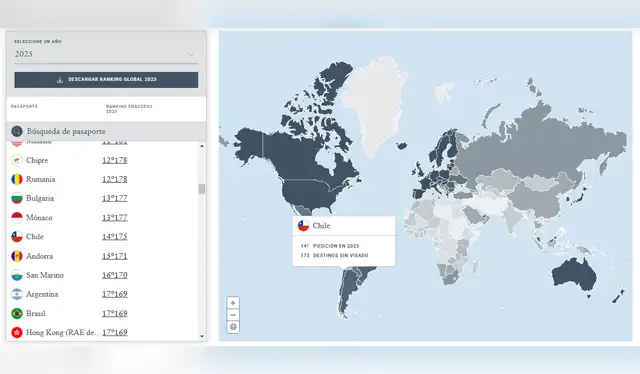Click the Chile flag in the list
640x374 pixels.
tap(17, 237)
